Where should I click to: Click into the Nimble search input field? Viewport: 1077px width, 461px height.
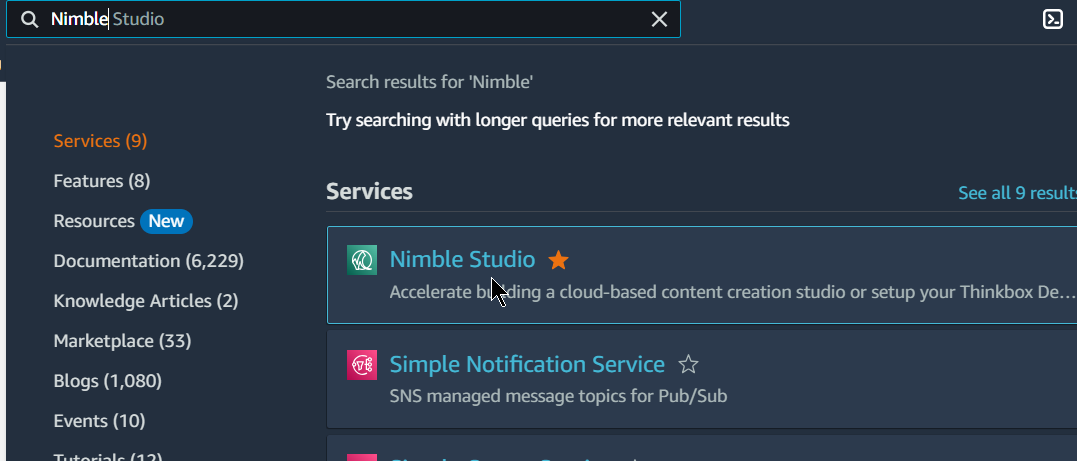coord(343,19)
